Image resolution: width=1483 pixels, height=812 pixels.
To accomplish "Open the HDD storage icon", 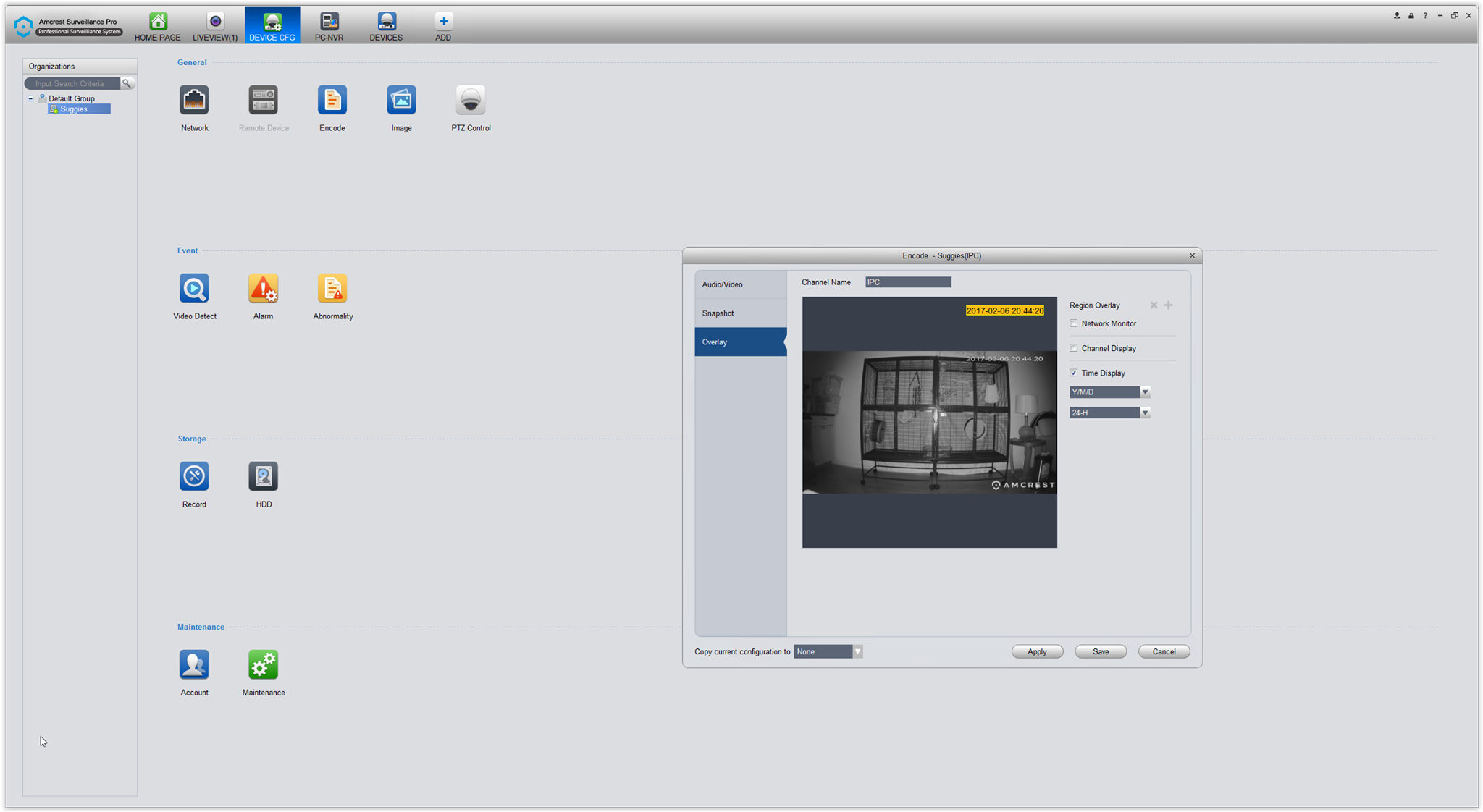I will 264,477.
